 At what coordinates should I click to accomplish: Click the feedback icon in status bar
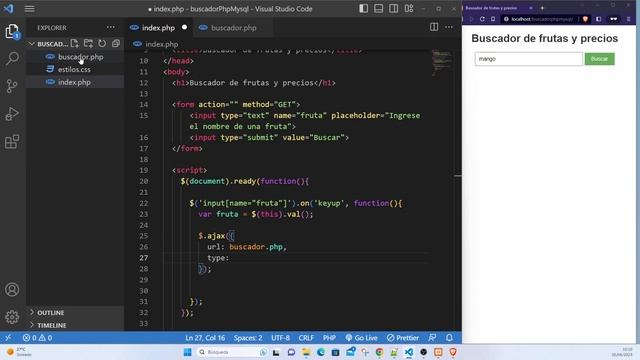(x=432, y=338)
